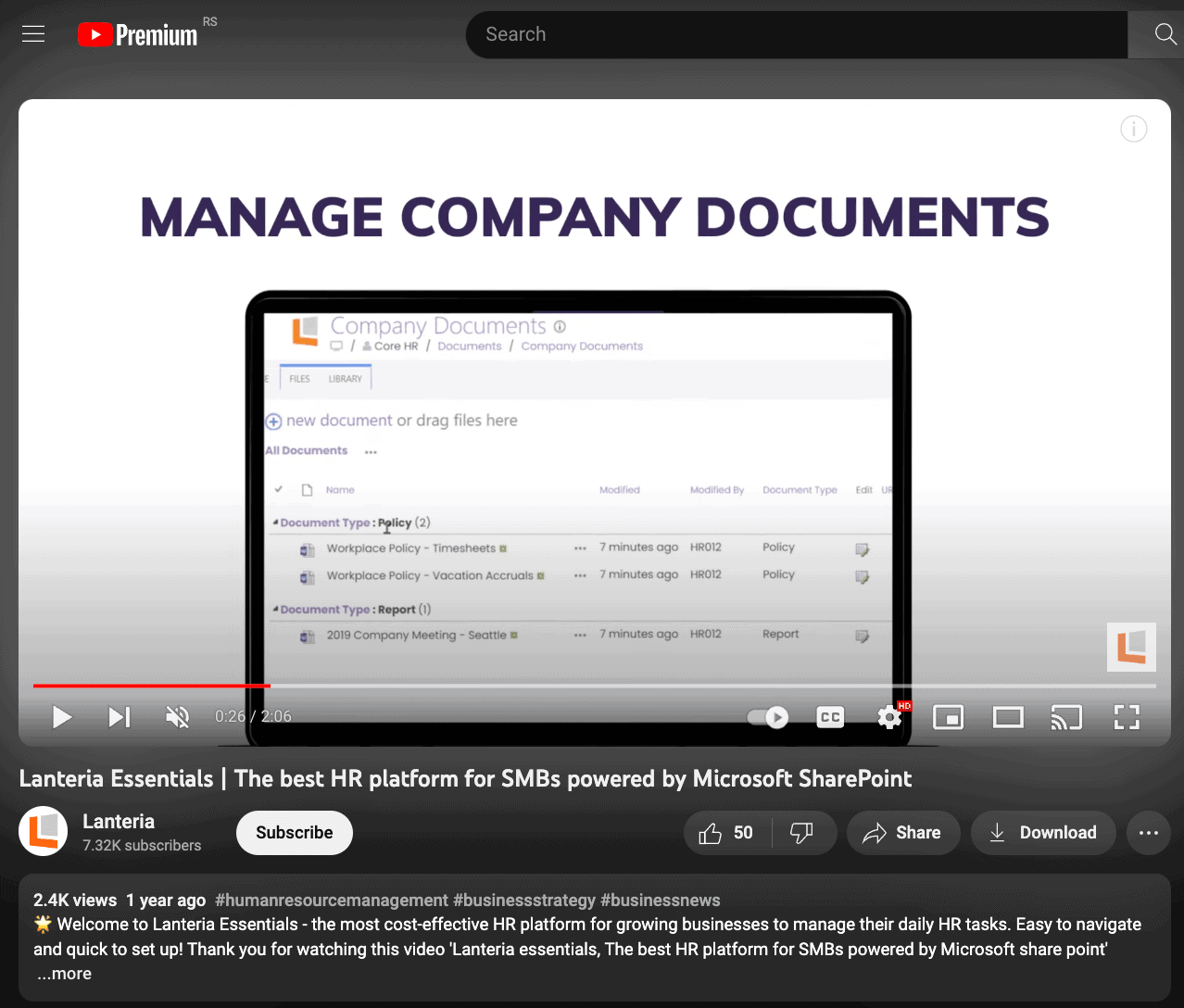1184x1008 pixels.
Task: Click the YouTube Premium logo
Action: tap(137, 35)
